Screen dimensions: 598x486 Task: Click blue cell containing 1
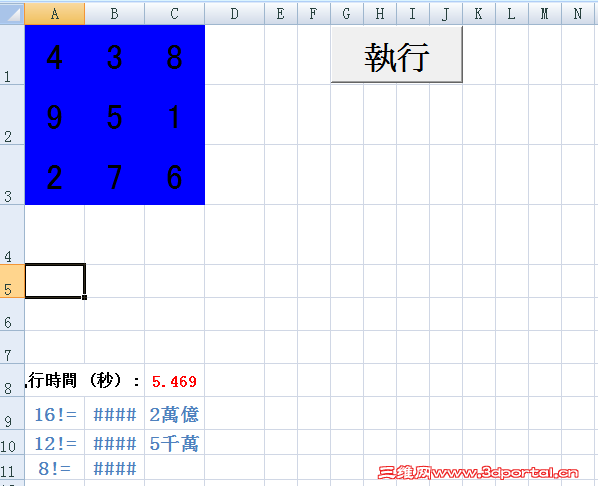(x=175, y=114)
